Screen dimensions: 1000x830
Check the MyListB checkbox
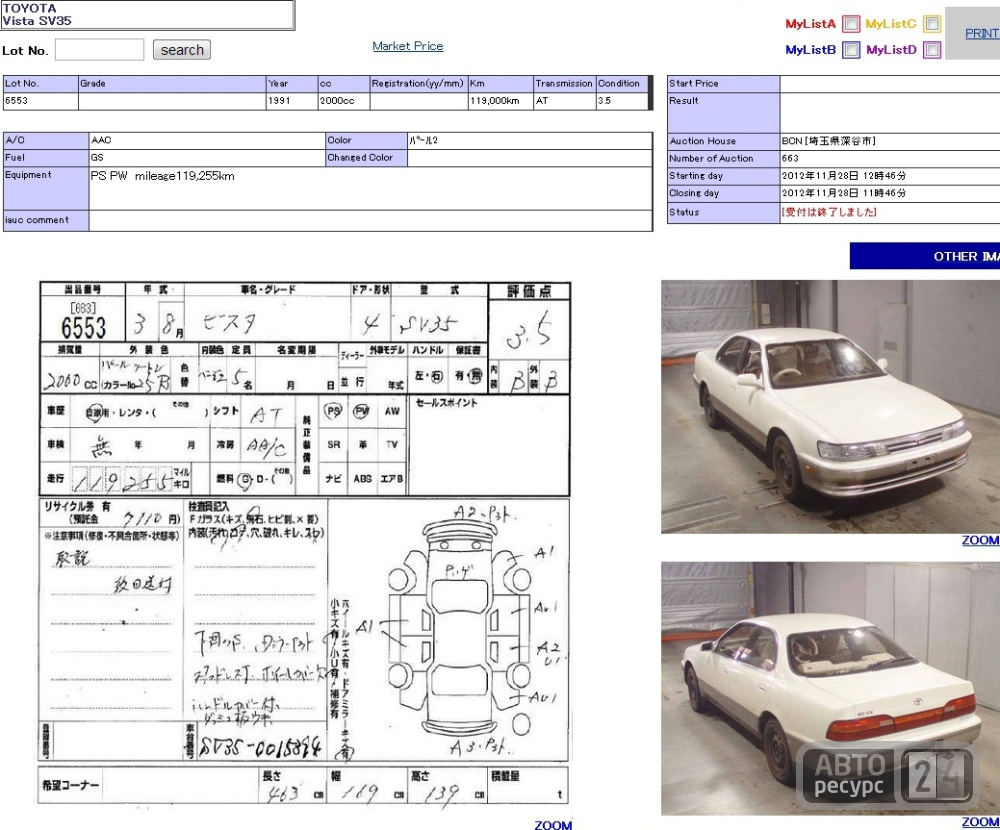[851, 50]
